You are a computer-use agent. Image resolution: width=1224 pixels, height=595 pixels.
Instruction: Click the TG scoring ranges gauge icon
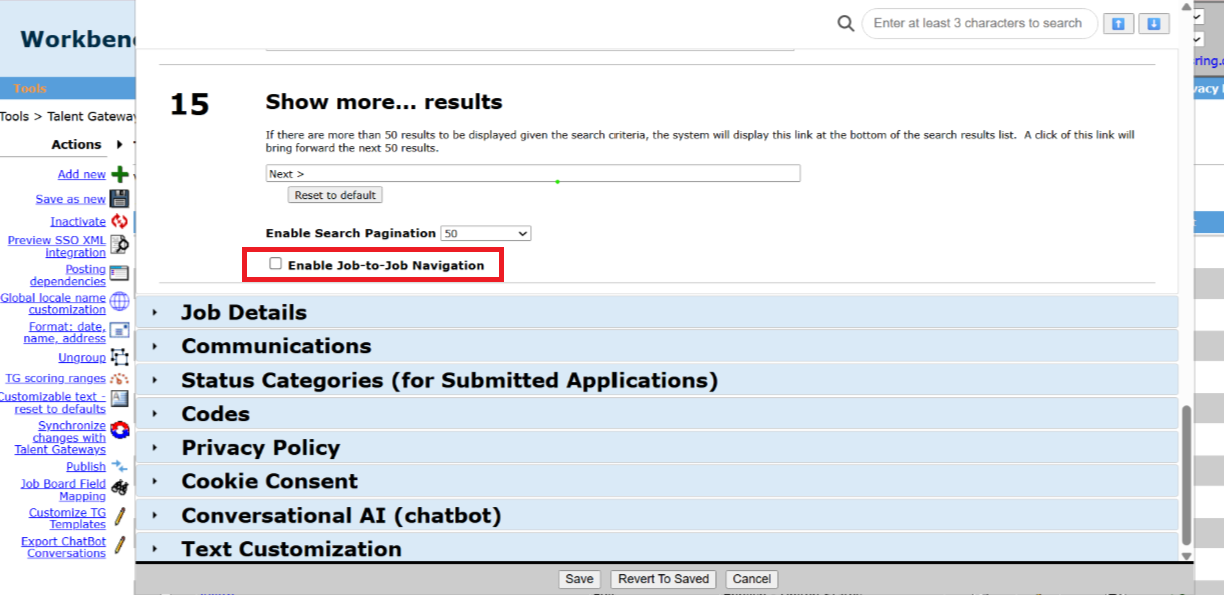pos(120,379)
